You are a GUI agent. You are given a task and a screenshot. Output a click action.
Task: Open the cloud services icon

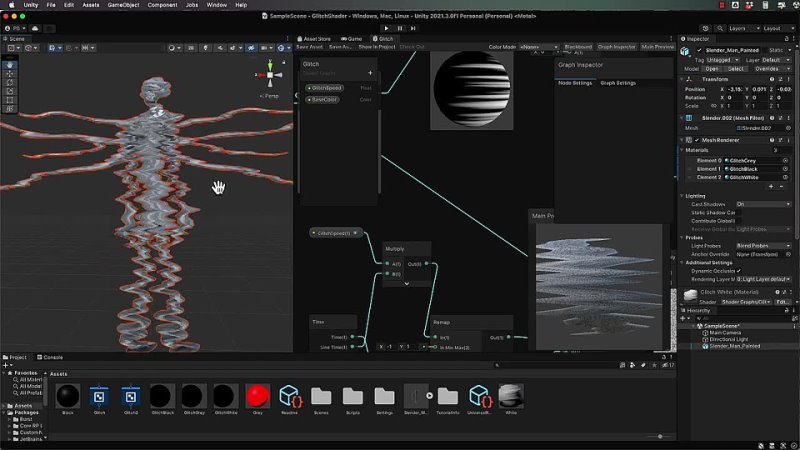point(35,28)
